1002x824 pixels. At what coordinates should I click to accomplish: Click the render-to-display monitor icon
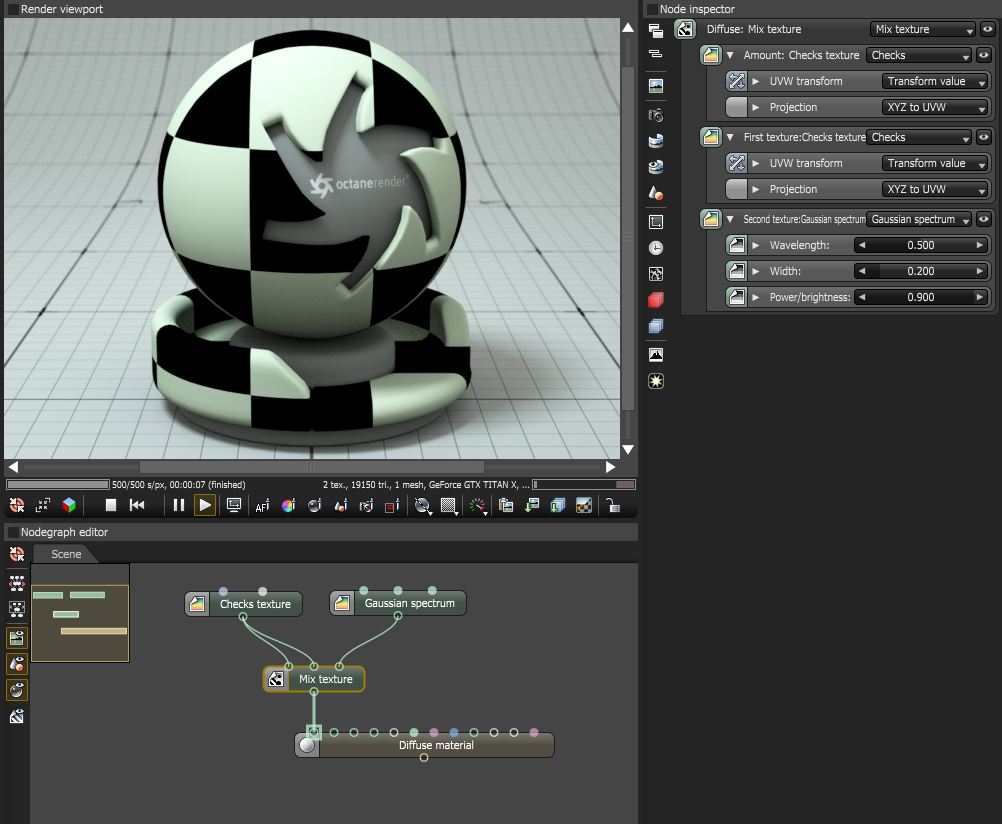tap(234, 506)
